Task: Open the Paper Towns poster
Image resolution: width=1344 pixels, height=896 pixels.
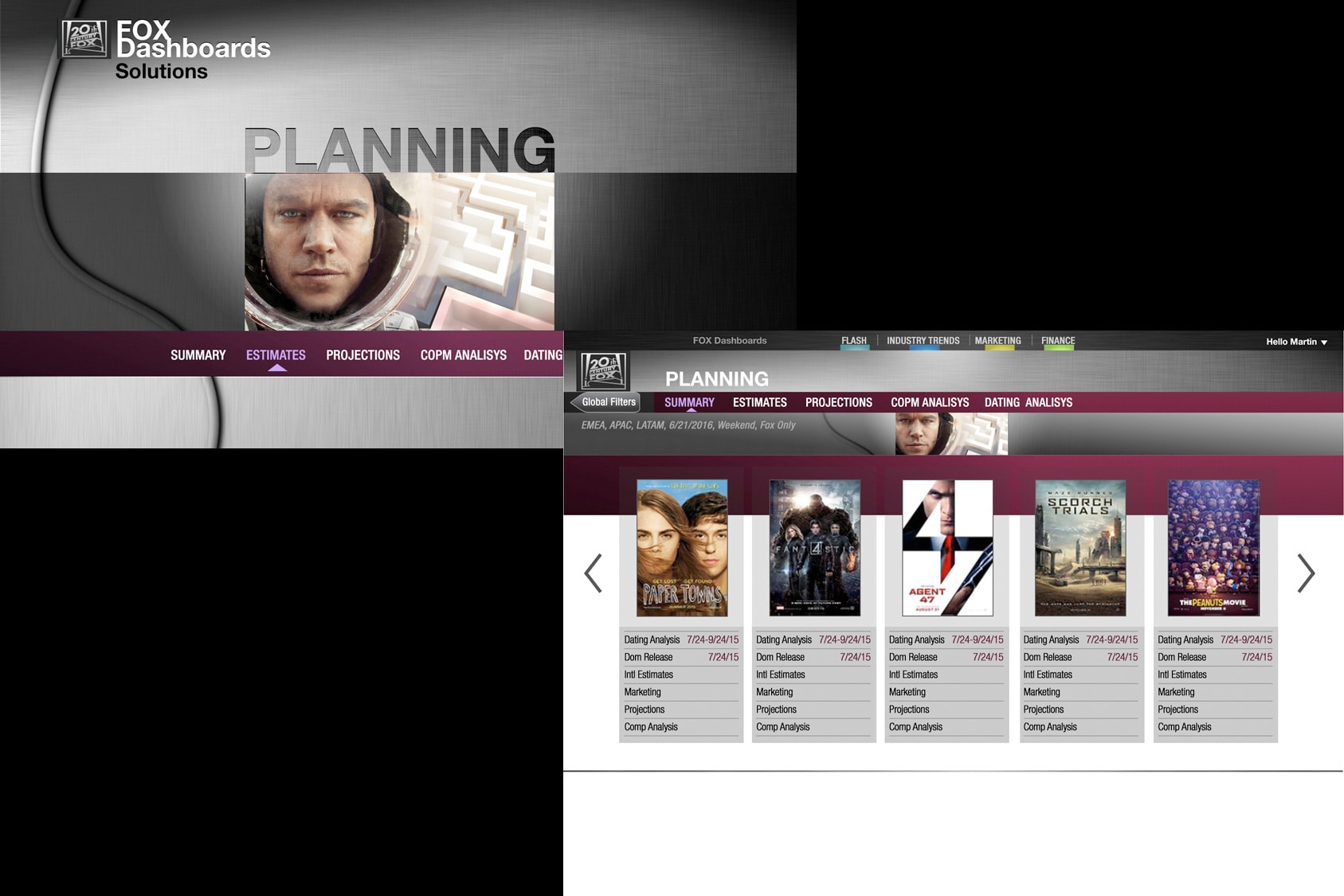Action: [x=682, y=548]
